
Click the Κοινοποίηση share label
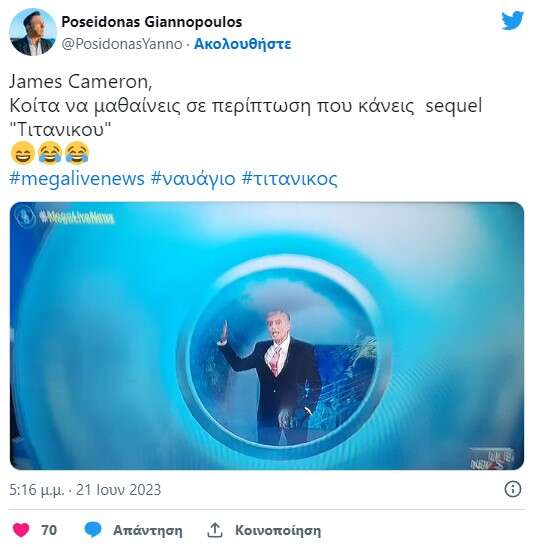(x=278, y=530)
